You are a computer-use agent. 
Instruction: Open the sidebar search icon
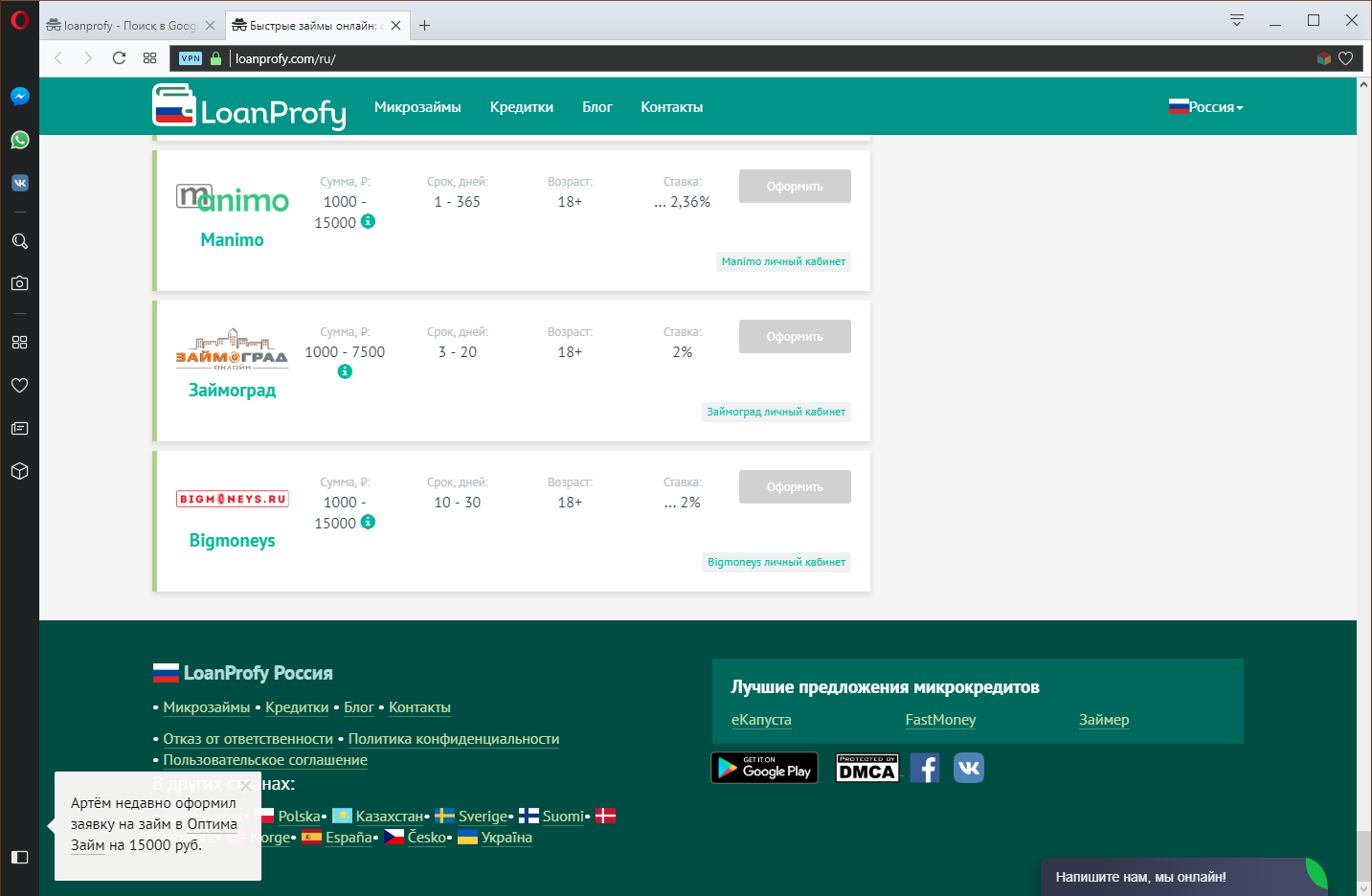tap(20, 241)
